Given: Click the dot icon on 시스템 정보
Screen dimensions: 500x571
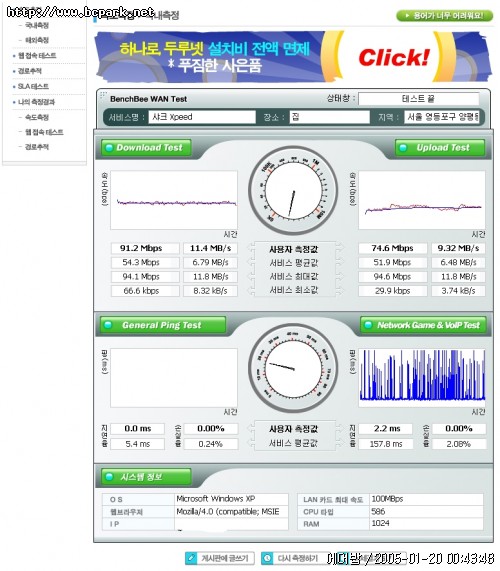Looking at the screenshot, I should pyautogui.click(x=109, y=477).
